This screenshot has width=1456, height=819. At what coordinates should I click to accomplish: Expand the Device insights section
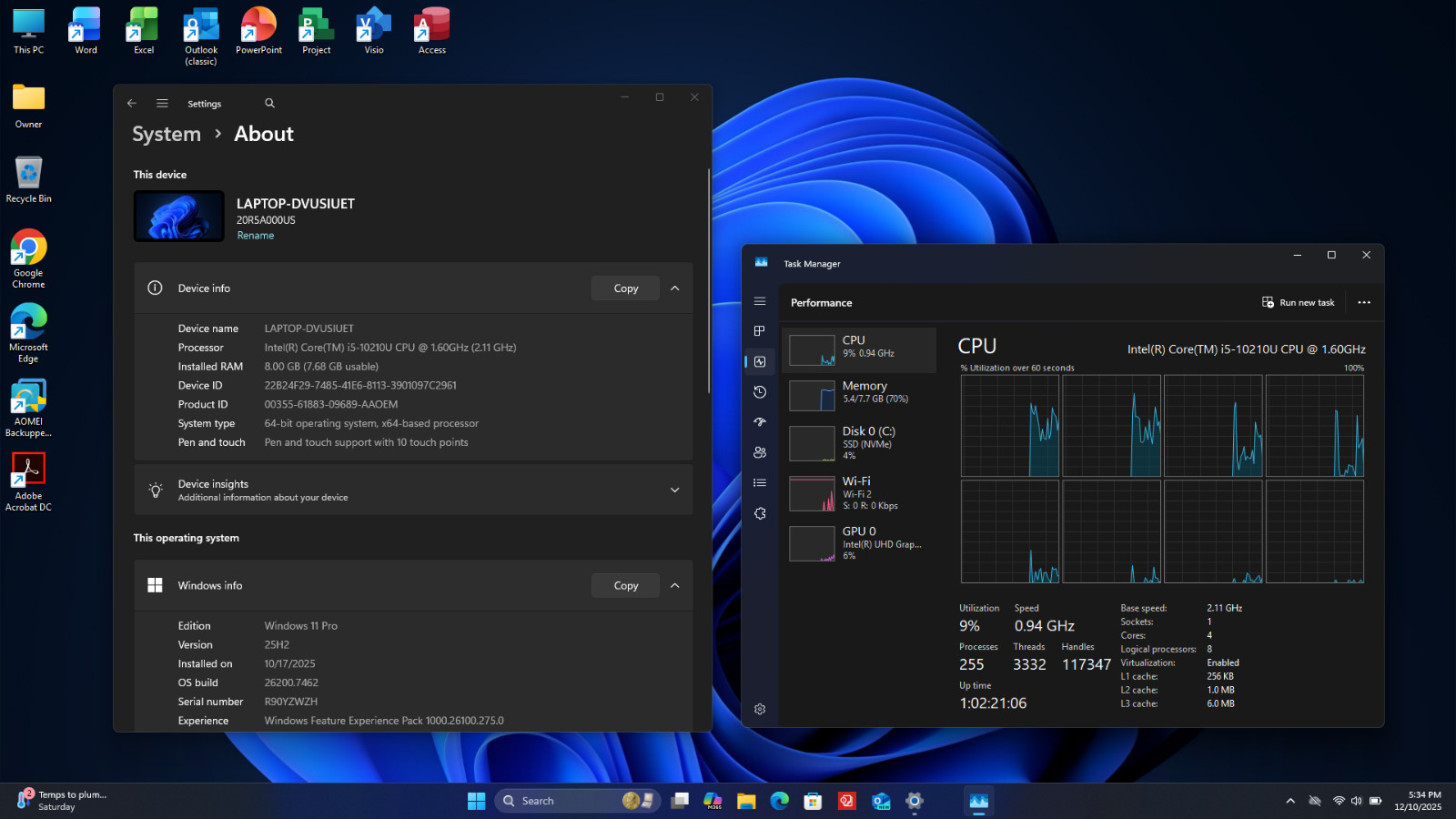(x=675, y=490)
